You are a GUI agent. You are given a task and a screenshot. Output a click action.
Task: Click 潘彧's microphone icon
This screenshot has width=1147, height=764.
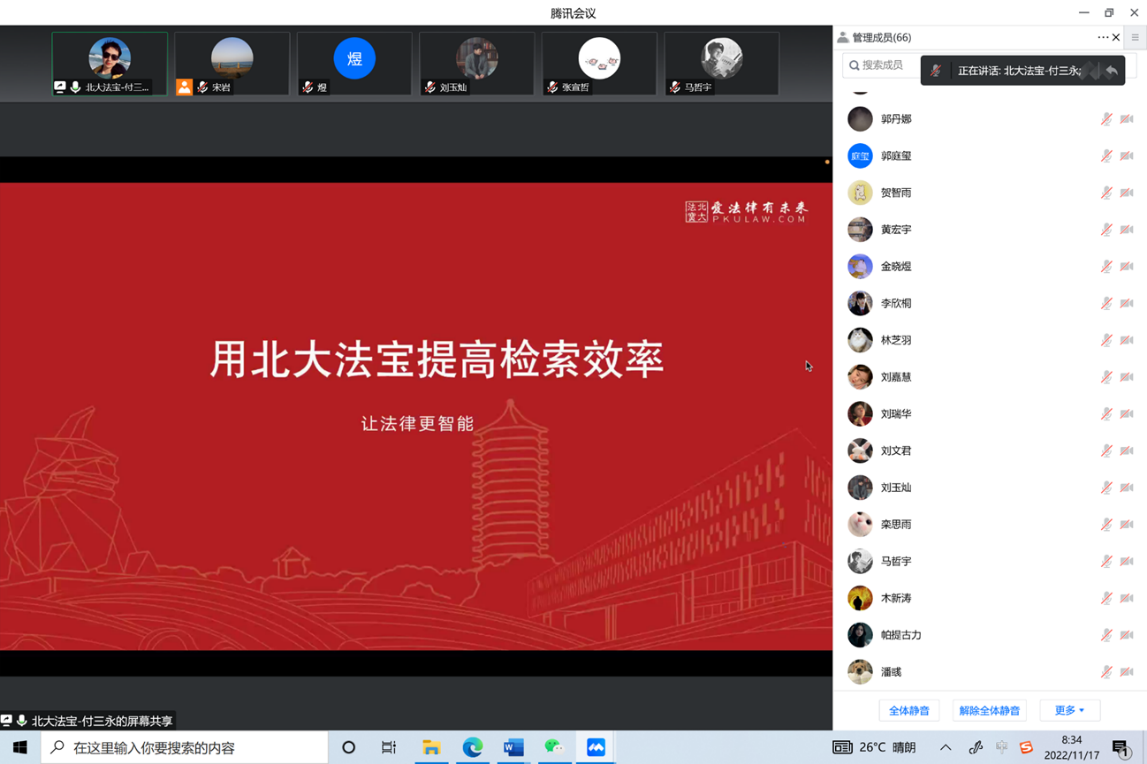[x=1106, y=672]
